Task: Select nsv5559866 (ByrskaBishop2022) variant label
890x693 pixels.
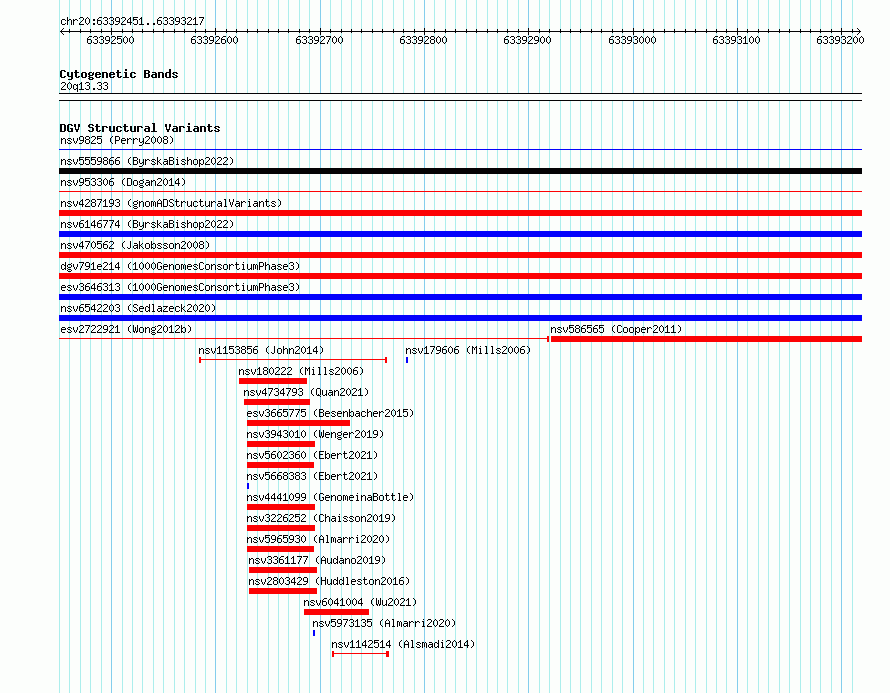Action: 147,161
